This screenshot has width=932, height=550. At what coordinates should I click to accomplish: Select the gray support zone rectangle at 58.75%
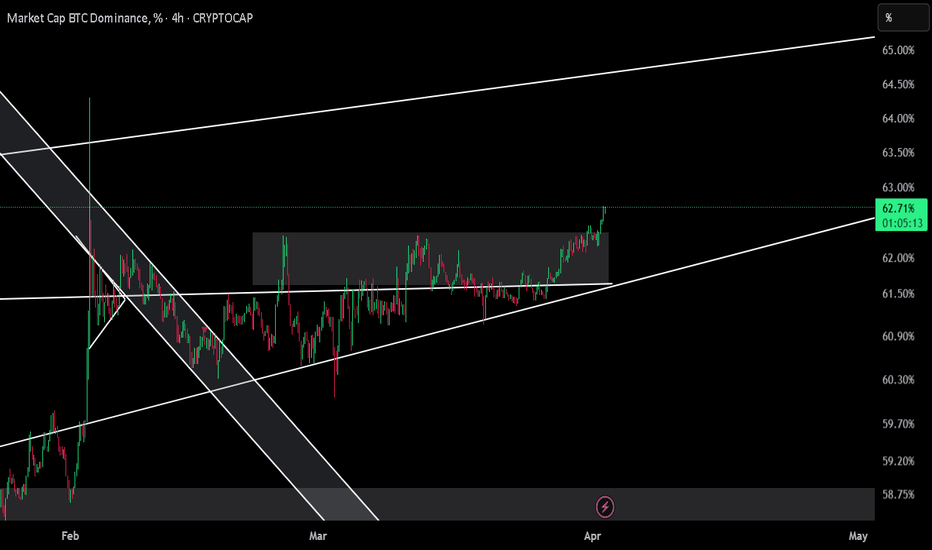click(x=437, y=504)
